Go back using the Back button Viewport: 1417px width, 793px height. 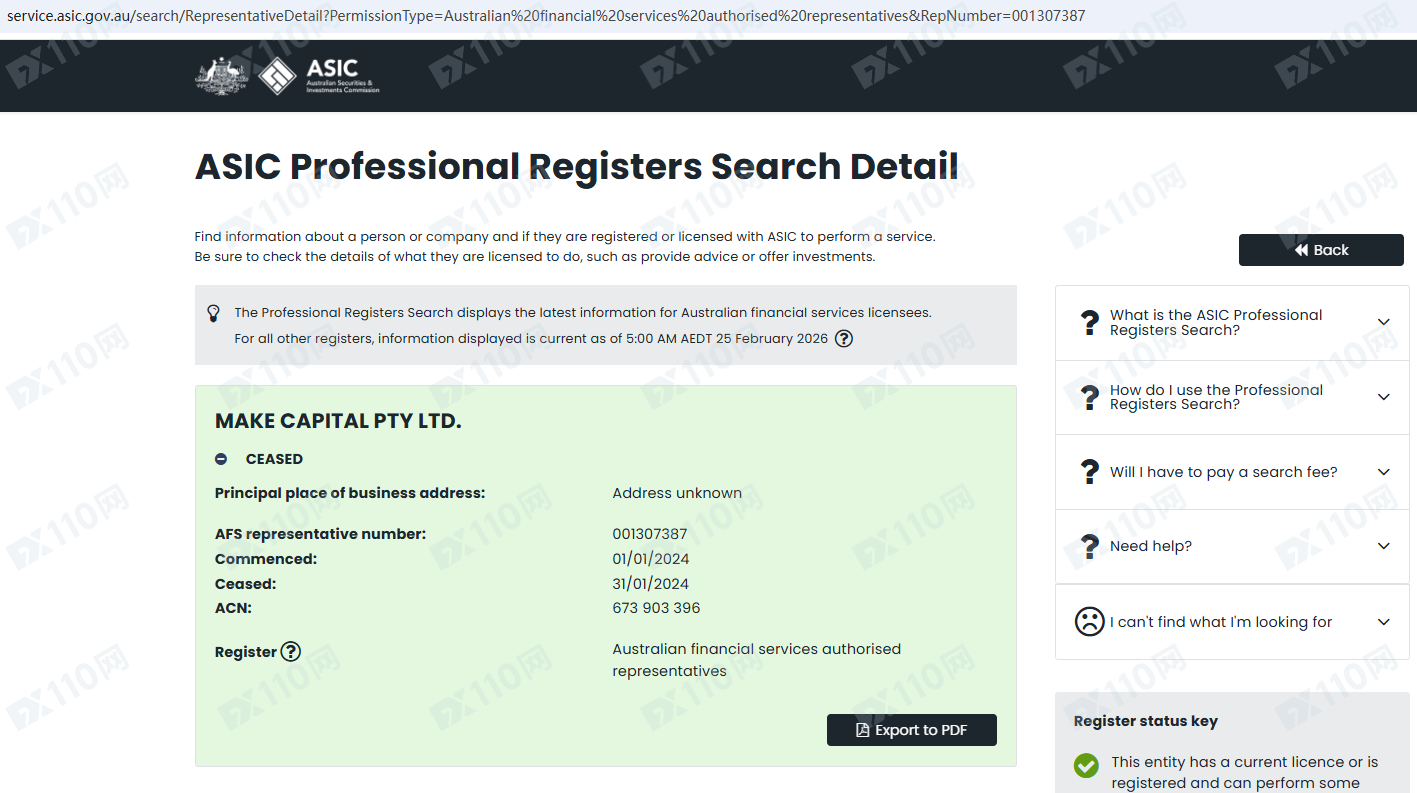coord(1321,250)
